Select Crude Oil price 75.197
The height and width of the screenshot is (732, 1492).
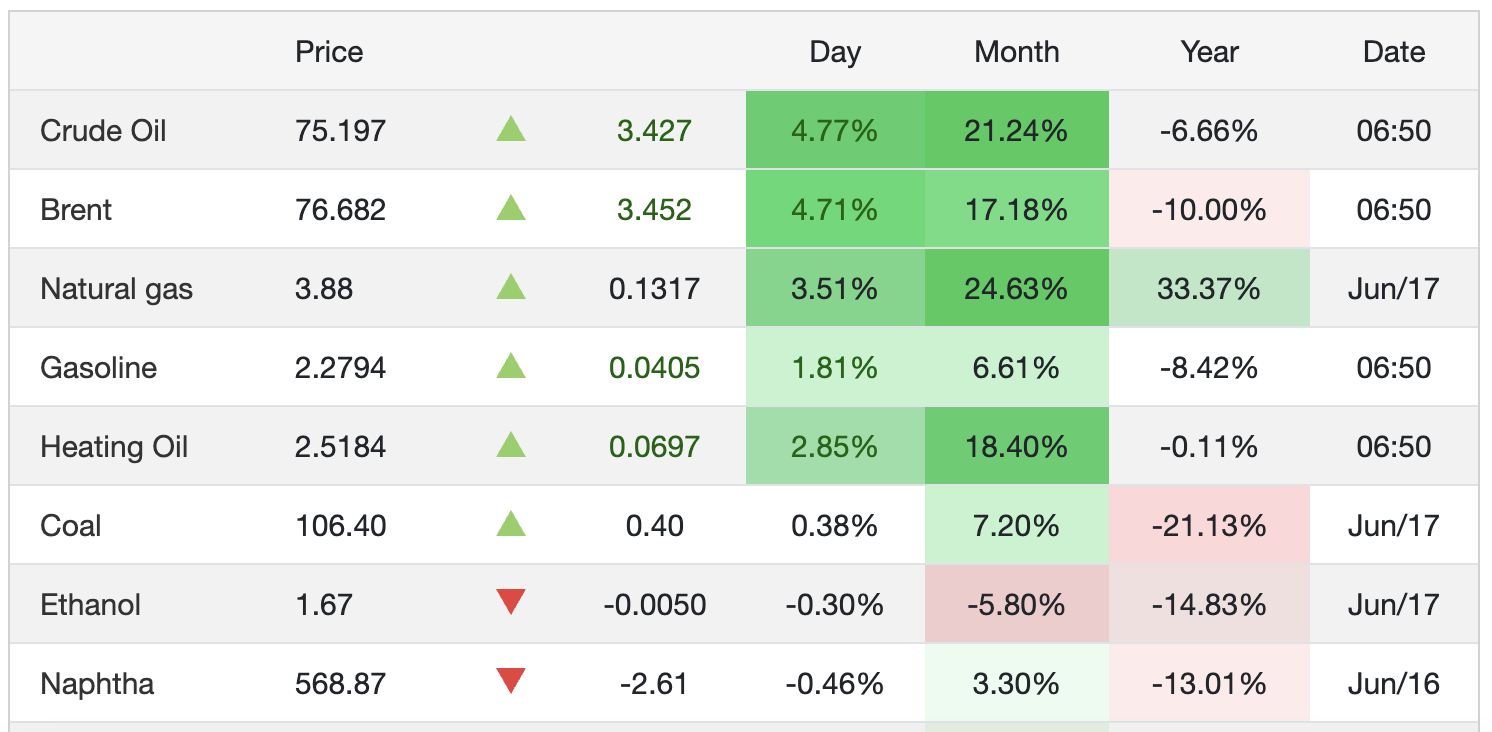(340, 131)
